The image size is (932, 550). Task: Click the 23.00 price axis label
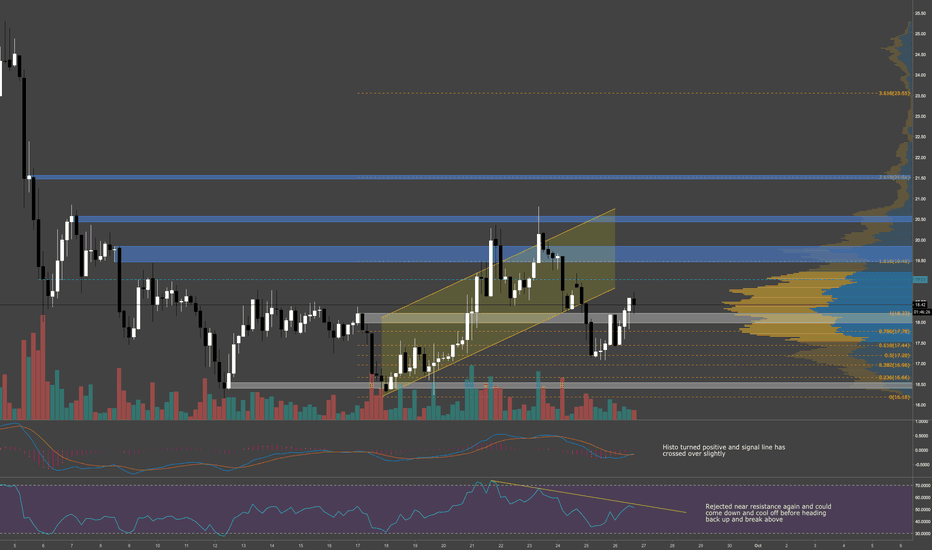coord(920,117)
